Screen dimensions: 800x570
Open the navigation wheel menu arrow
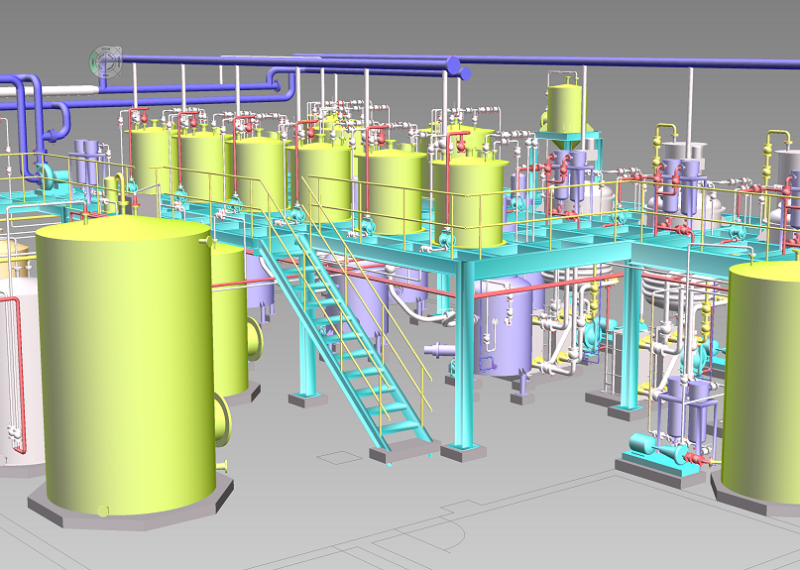tap(119, 75)
